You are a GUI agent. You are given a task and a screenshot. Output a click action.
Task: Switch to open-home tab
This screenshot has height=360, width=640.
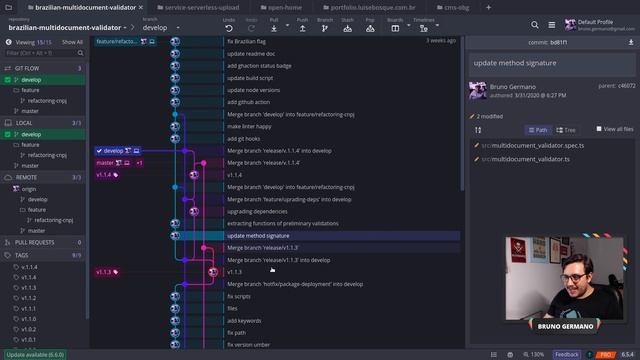click(x=281, y=7)
